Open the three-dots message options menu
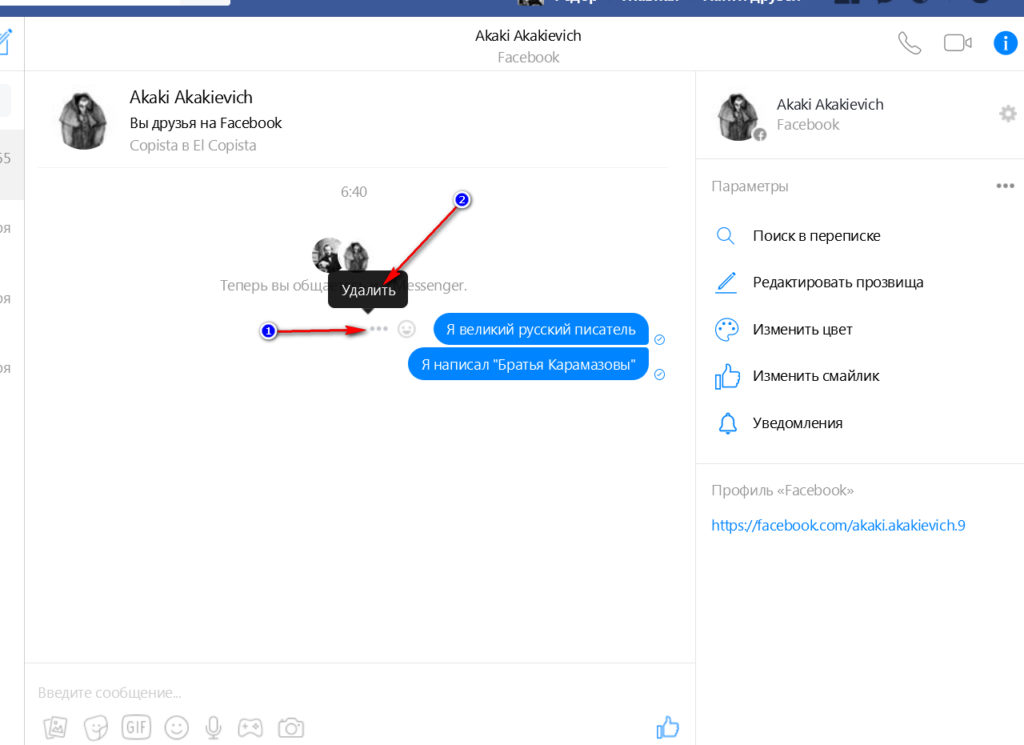 [x=379, y=328]
